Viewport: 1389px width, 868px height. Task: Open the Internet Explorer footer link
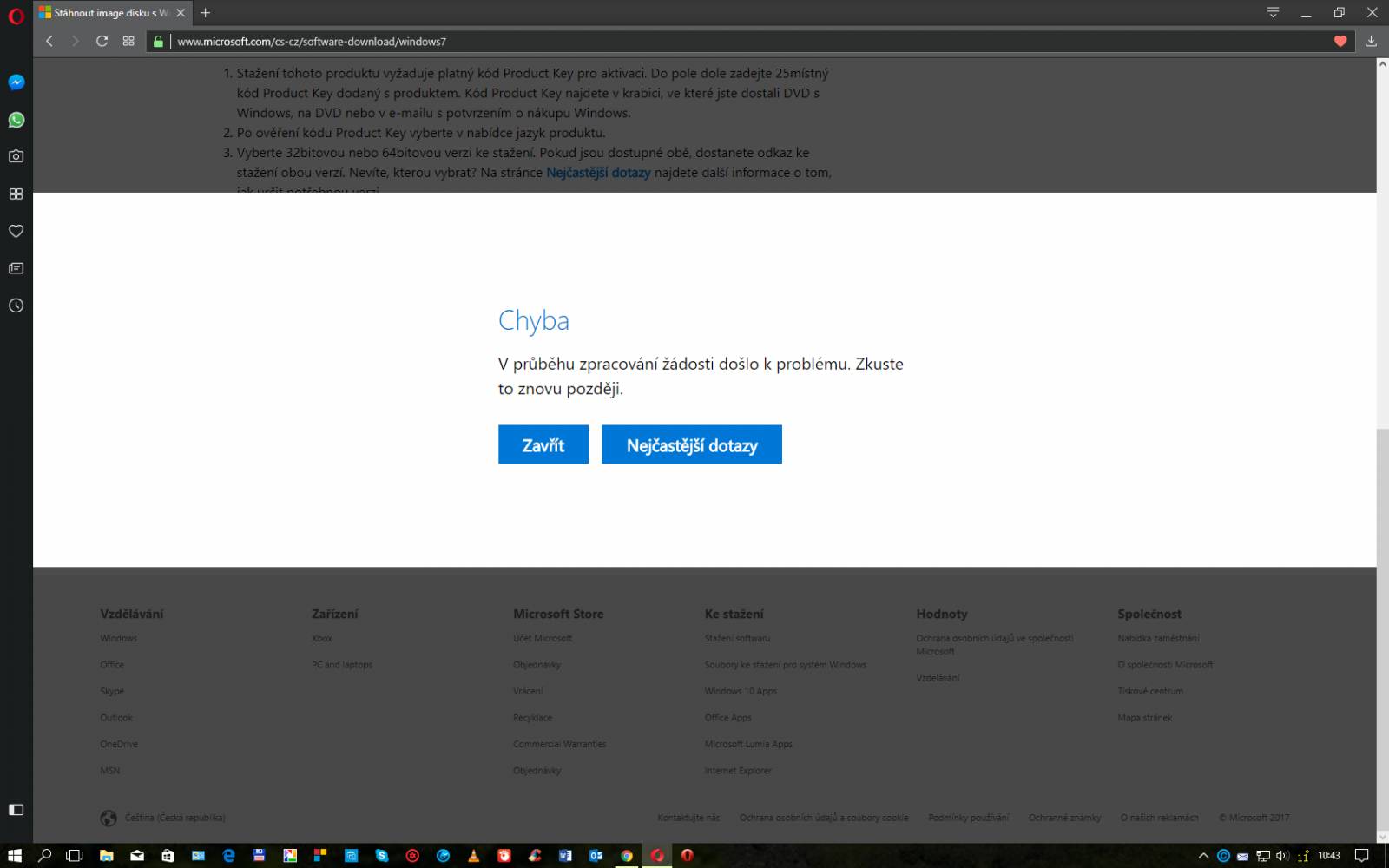(x=738, y=770)
